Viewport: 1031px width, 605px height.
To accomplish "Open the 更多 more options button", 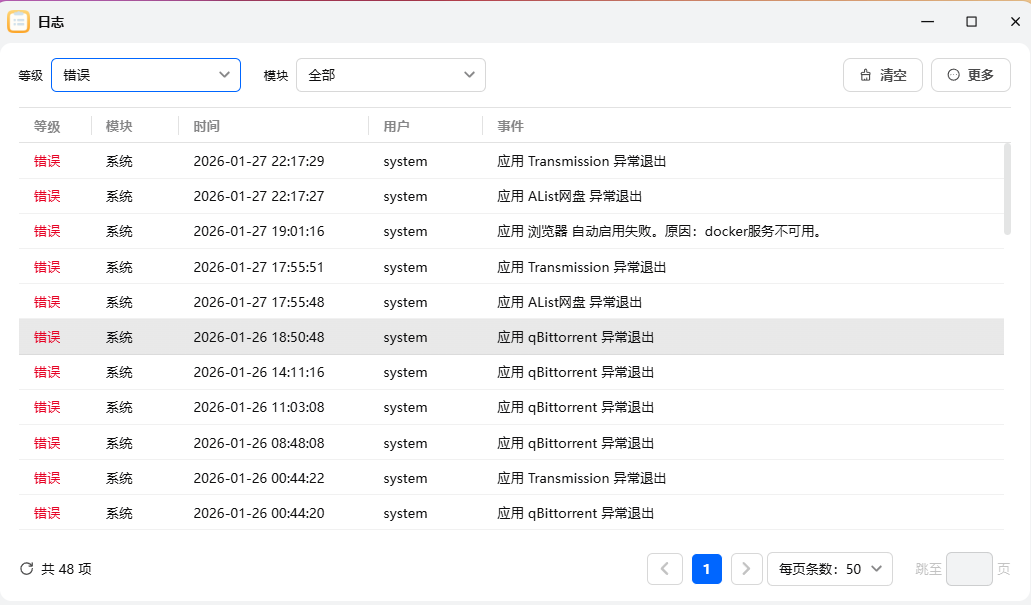I will pos(971,75).
